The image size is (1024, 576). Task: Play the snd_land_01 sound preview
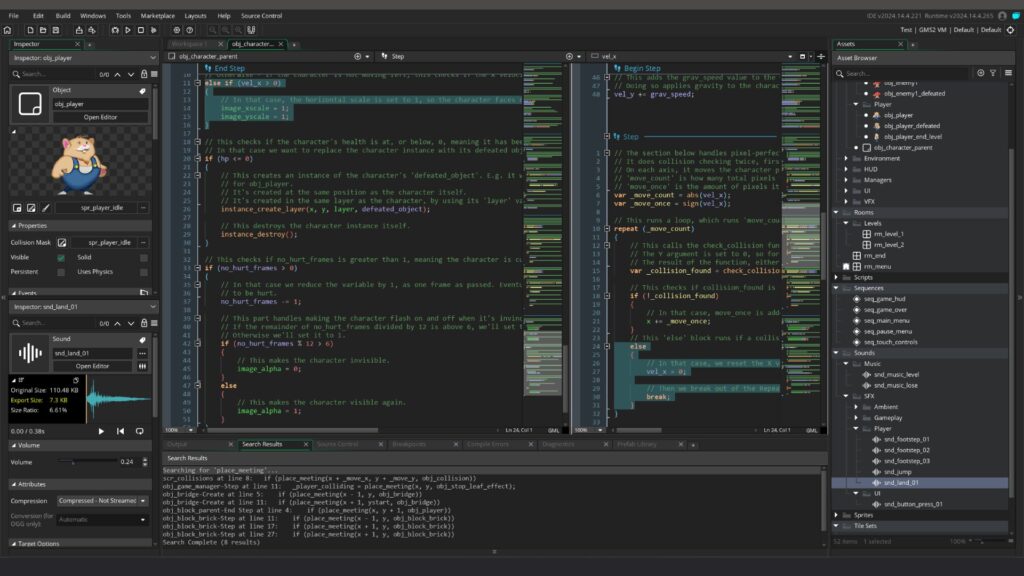click(x=101, y=431)
